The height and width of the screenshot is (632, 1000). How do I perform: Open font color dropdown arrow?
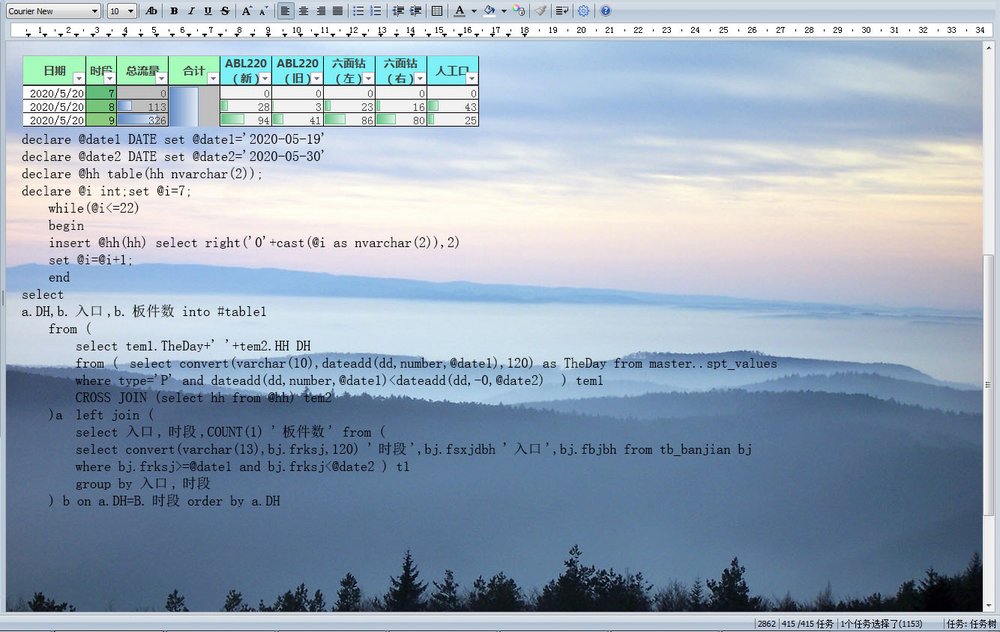(x=473, y=11)
